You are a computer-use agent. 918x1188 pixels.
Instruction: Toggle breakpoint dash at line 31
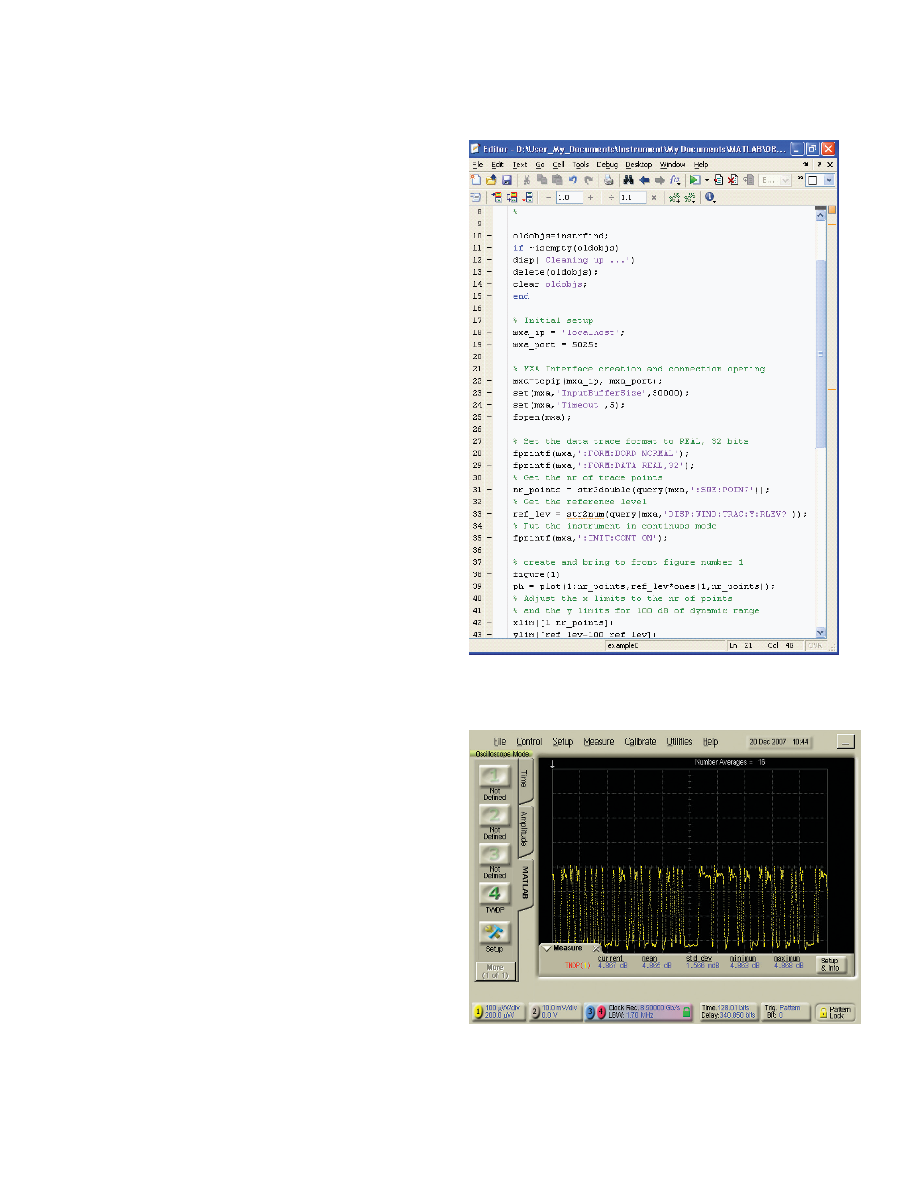pyautogui.click(x=489, y=490)
